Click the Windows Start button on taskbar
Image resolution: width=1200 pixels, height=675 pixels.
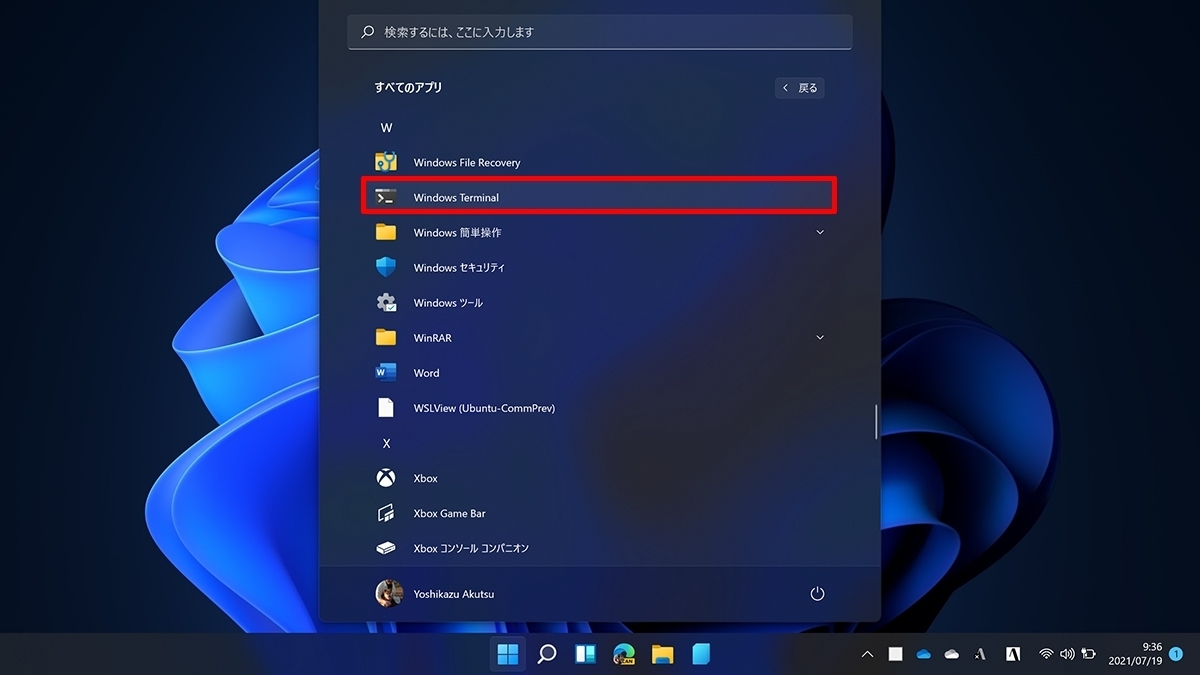coord(508,654)
